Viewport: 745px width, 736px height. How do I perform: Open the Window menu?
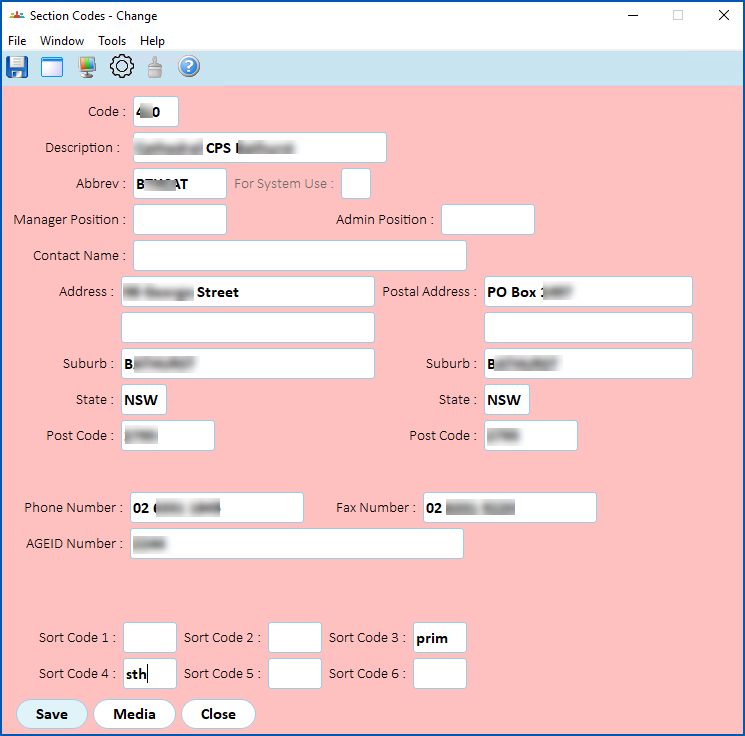coord(62,41)
